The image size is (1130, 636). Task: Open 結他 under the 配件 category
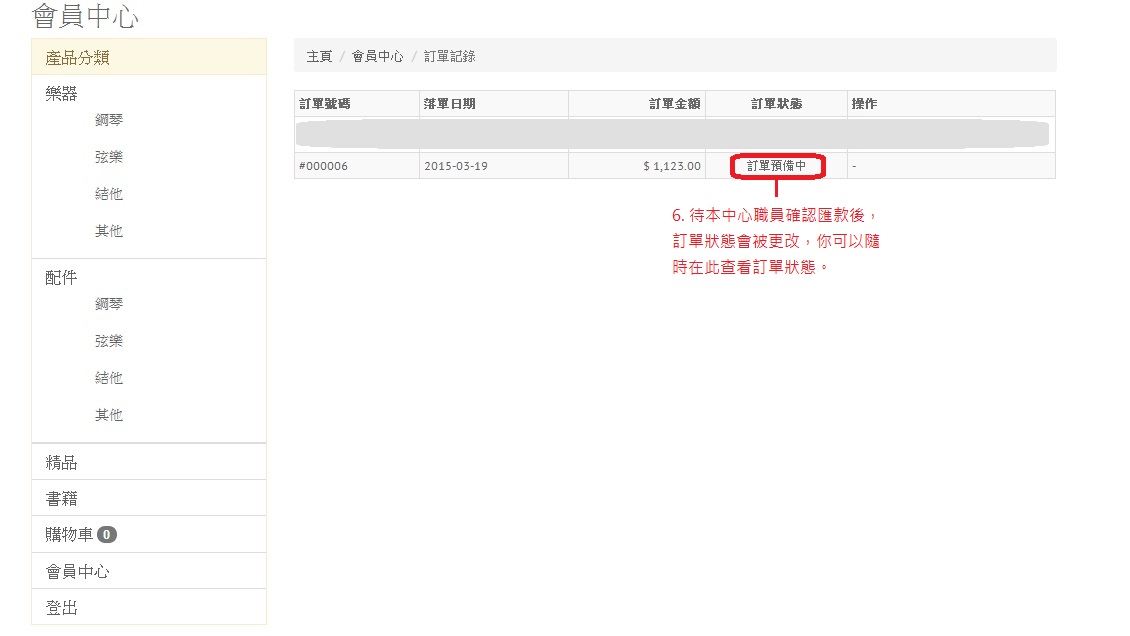click(x=109, y=378)
